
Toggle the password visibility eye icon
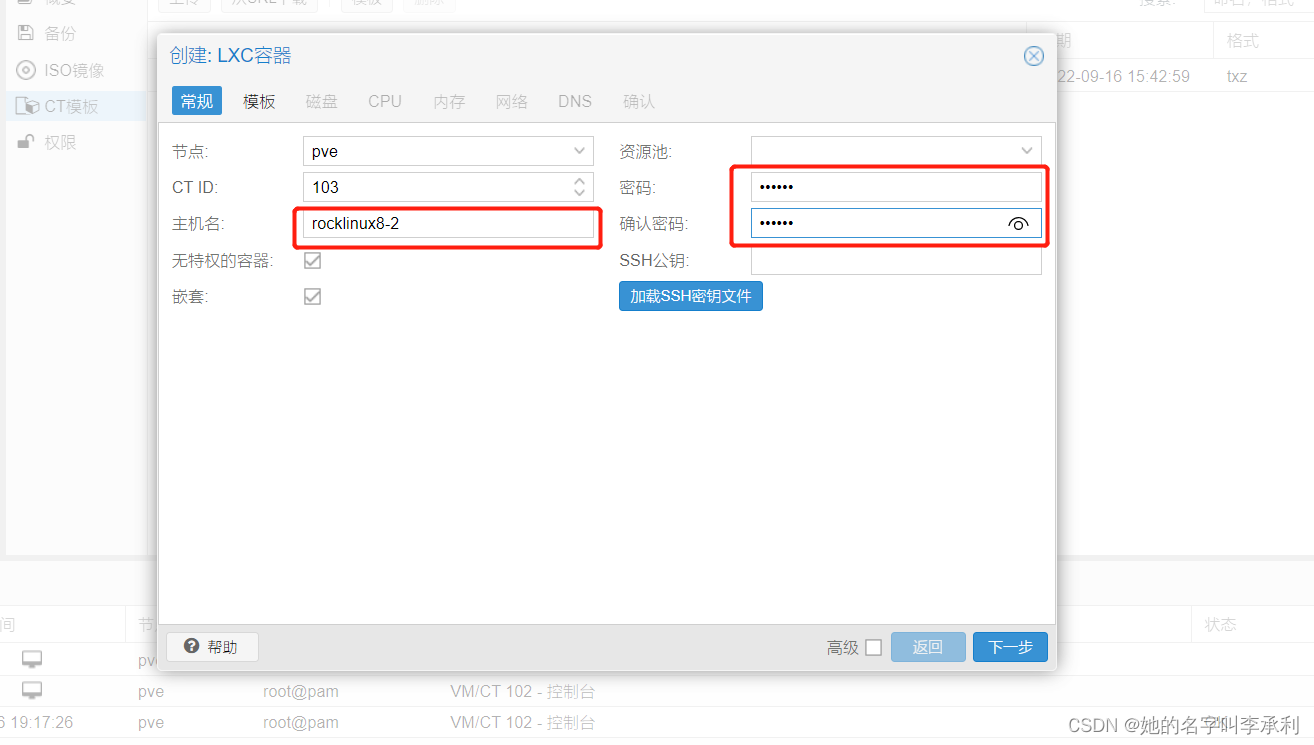1018,223
